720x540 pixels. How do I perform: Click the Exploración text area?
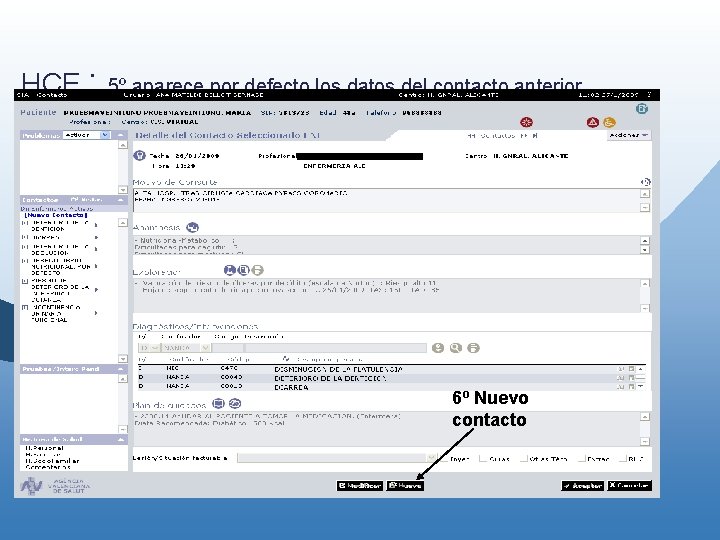click(x=386, y=295)
